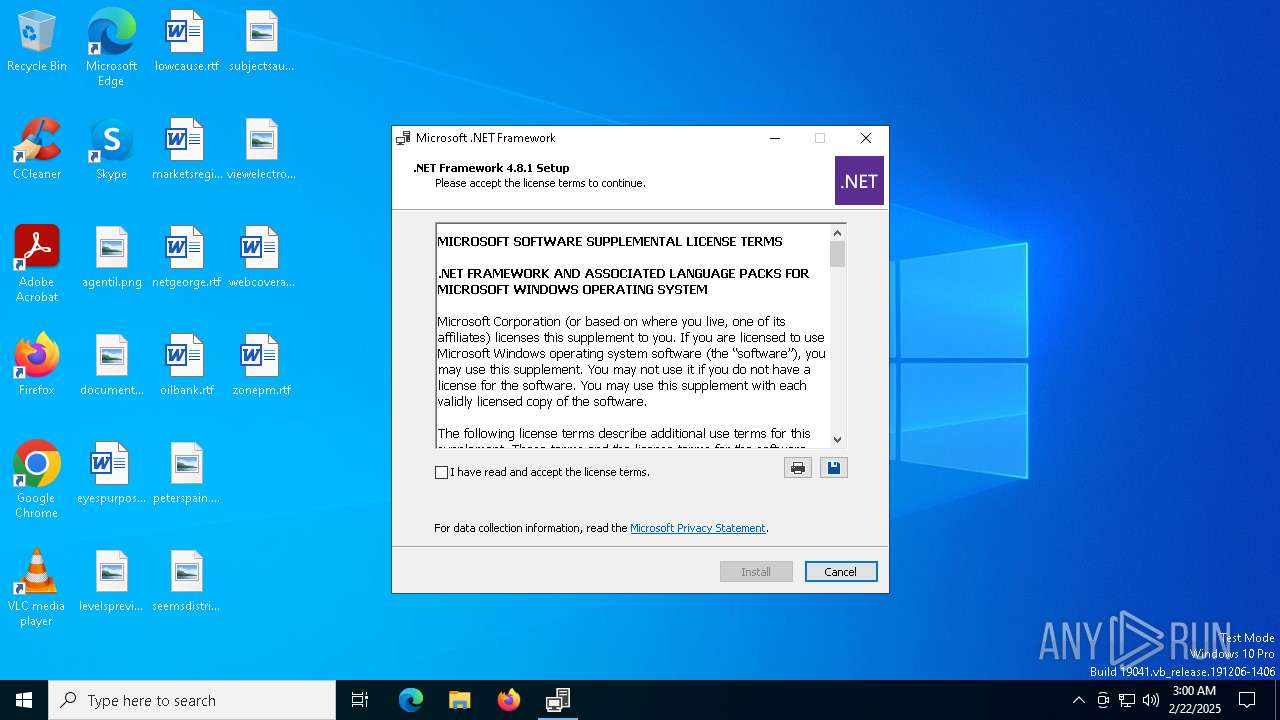The height and width of the screenshot is (720, 1280).
Task: Open volume control tray icon
Action: 1151,700
